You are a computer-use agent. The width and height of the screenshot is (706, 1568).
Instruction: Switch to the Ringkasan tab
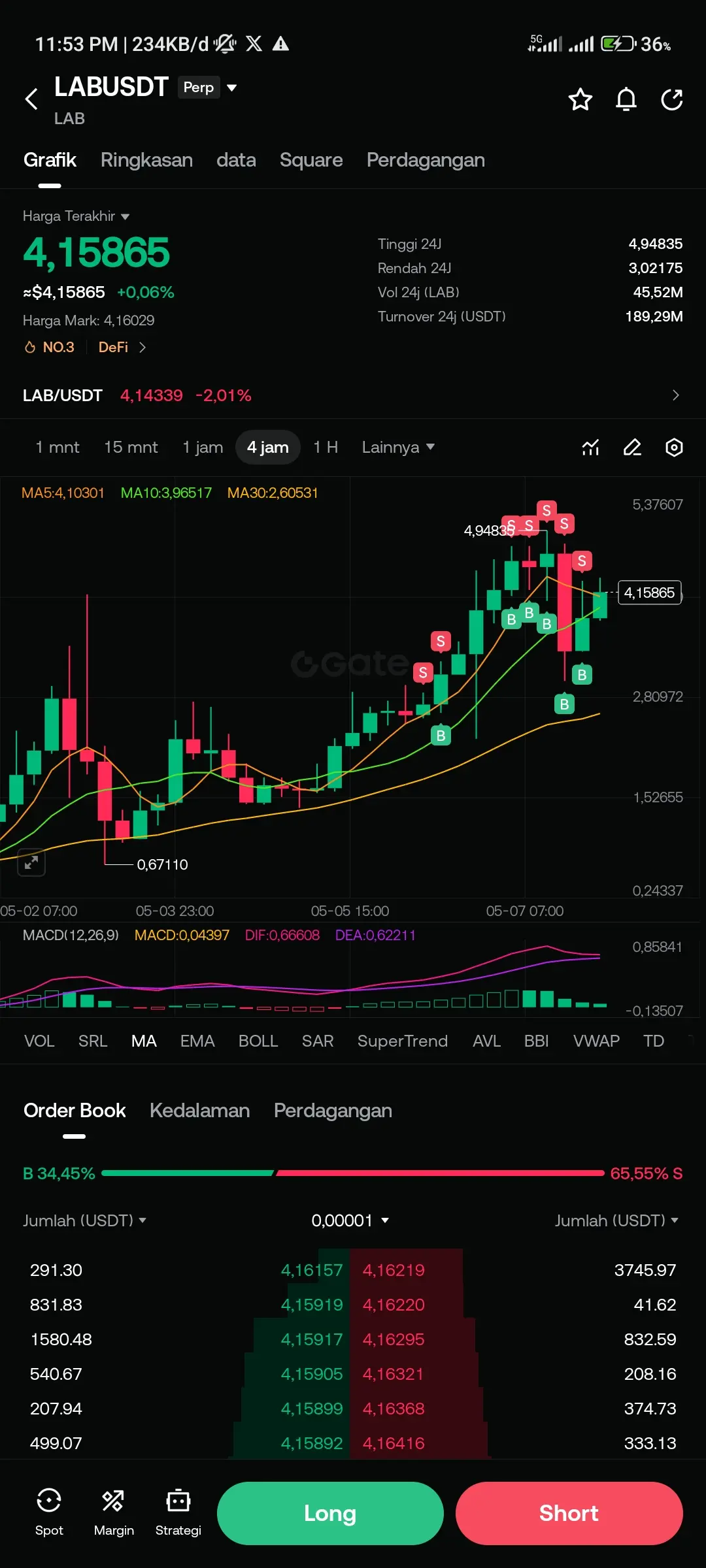(146, 160)
